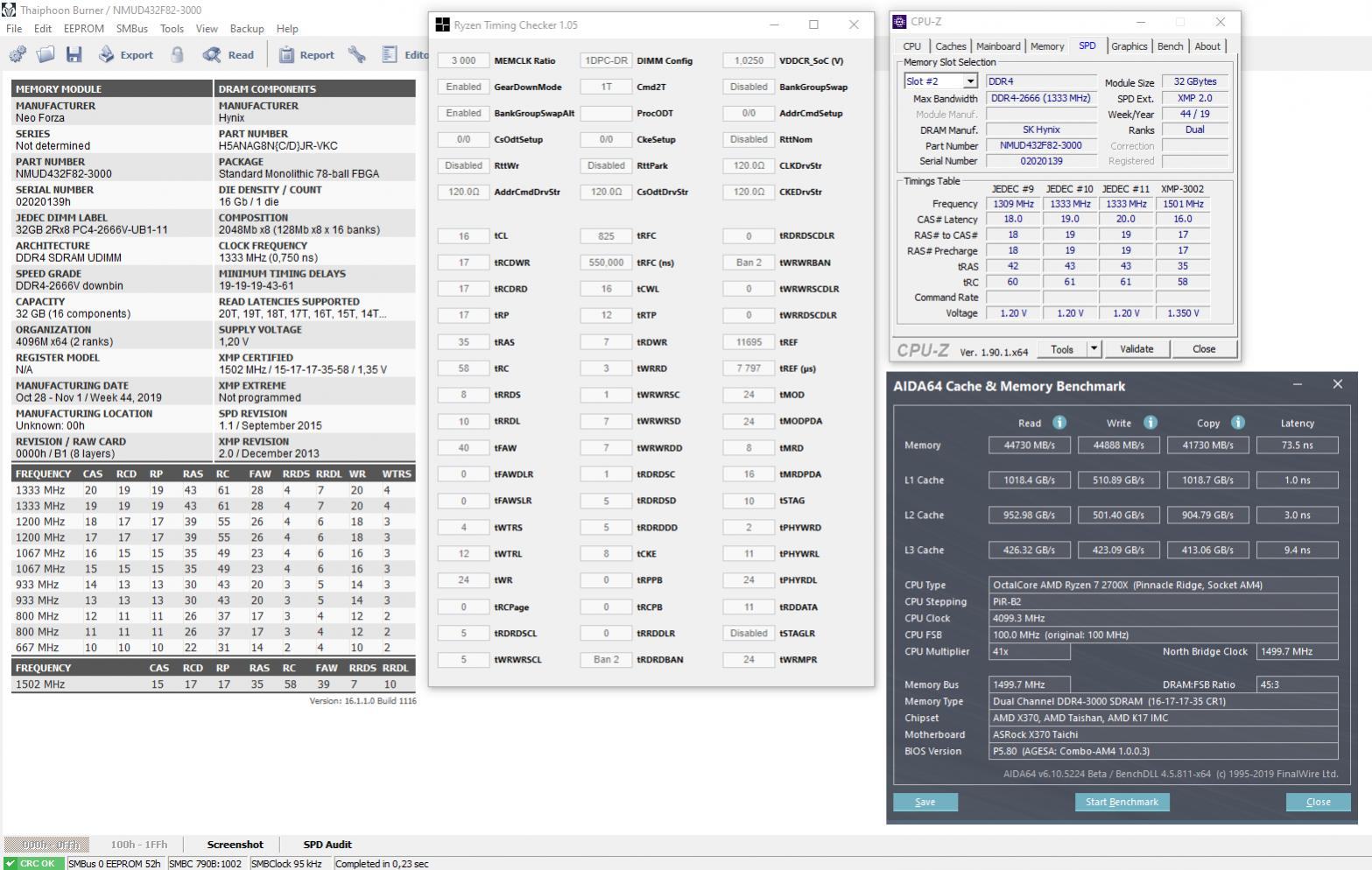Screen dimensions: 1372x870
Task: Open the Tools menu in Thaiphoon Burner
Action: 172,28
